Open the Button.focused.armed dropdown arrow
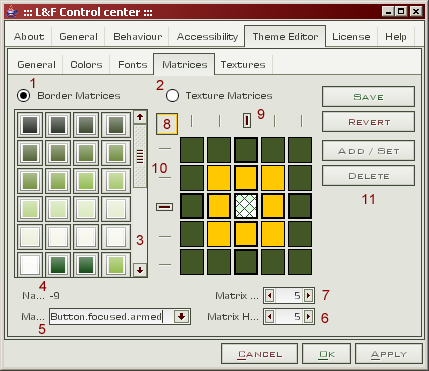The height and width of the screenshot is (371, 429). [182, 316]
